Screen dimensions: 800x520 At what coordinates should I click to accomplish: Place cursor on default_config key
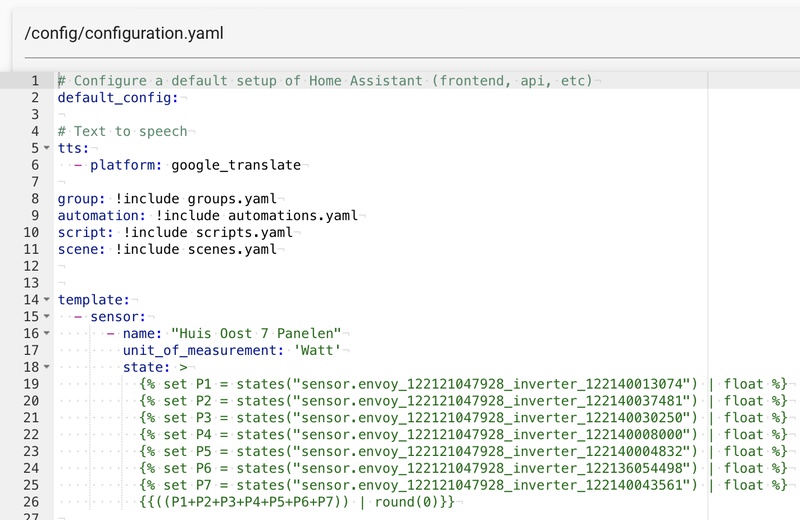click(x=116, y=97)
